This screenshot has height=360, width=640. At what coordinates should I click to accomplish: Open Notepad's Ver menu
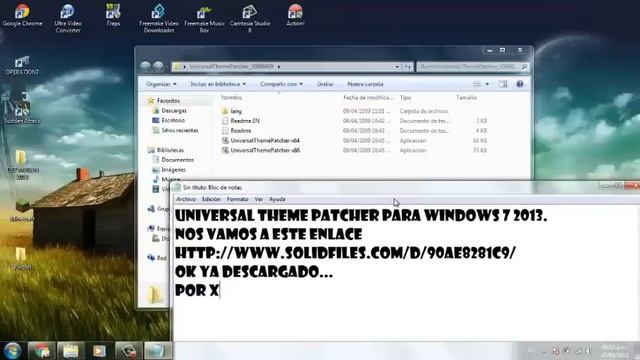(259, 199)
